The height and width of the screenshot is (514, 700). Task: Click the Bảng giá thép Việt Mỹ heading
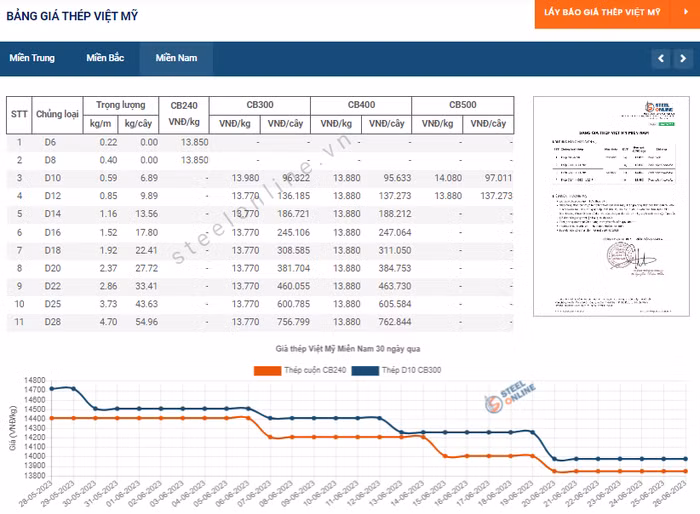73,17
